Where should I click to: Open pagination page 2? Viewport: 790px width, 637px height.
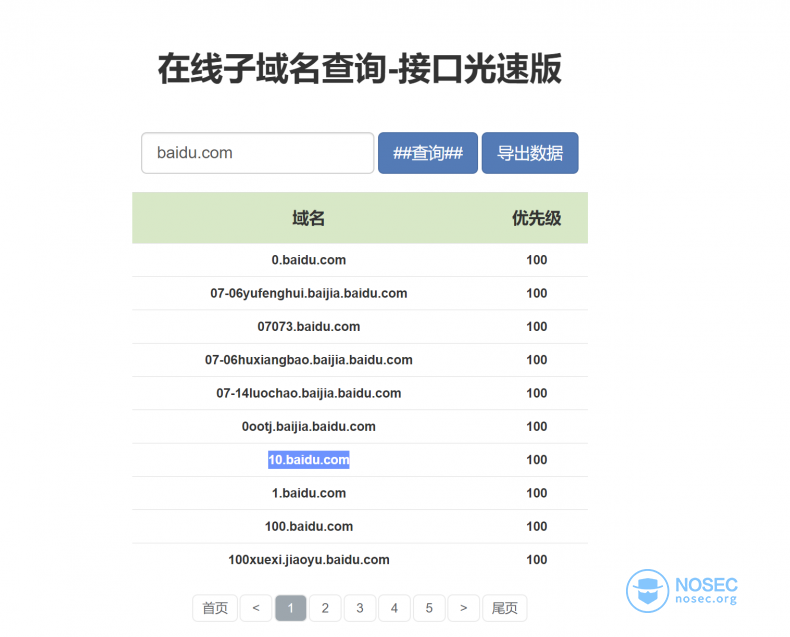325,608
